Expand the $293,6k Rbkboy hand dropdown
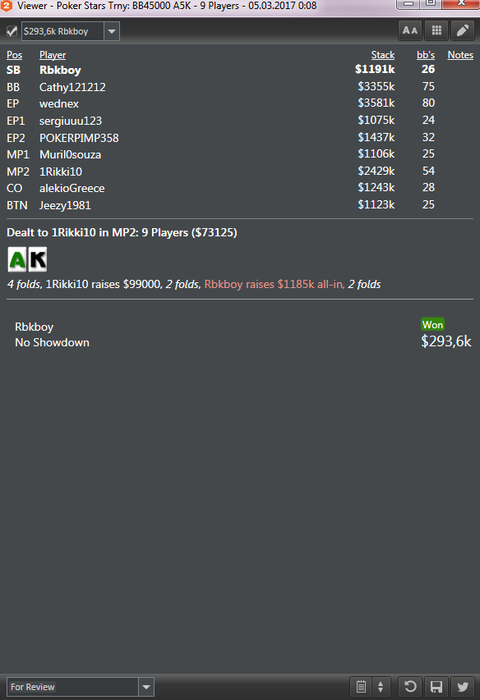Screen dimensions: 480x700 point(112,31)
